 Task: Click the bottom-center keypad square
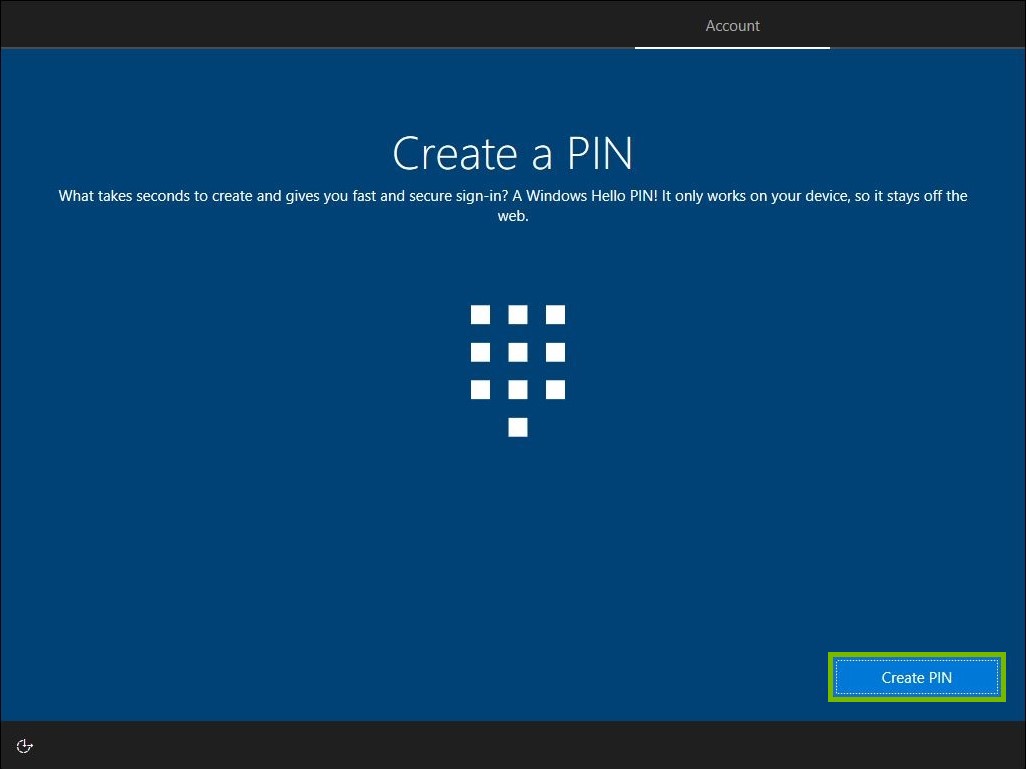(517, 389)
